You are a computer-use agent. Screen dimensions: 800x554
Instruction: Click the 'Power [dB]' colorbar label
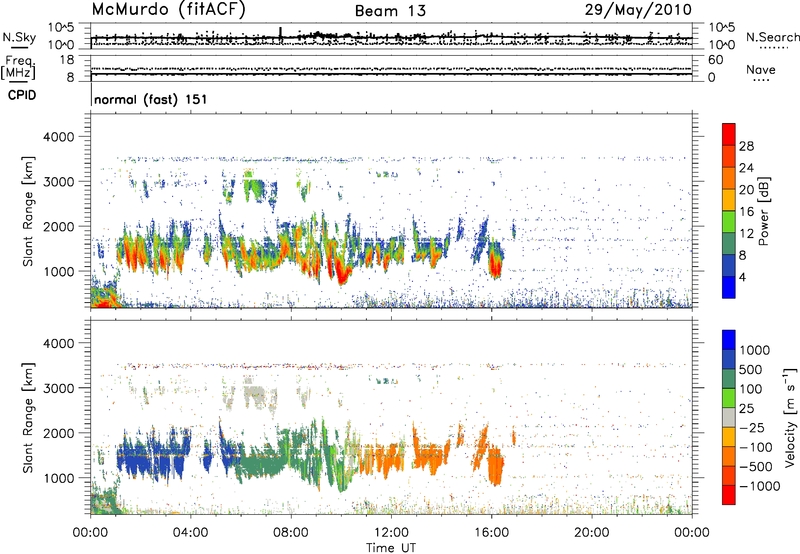coord(764,211)
